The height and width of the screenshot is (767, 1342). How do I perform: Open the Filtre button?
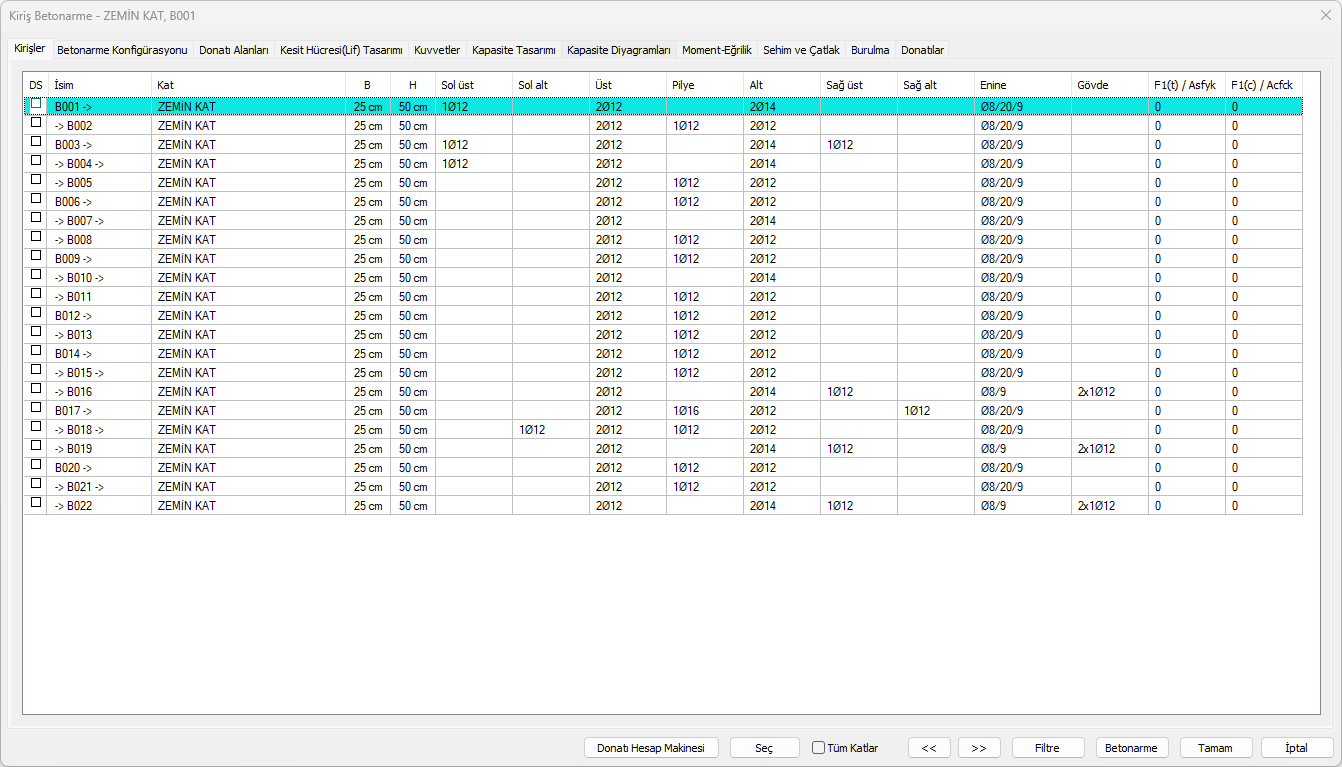pyautogui.click(x=1047, y=748)
